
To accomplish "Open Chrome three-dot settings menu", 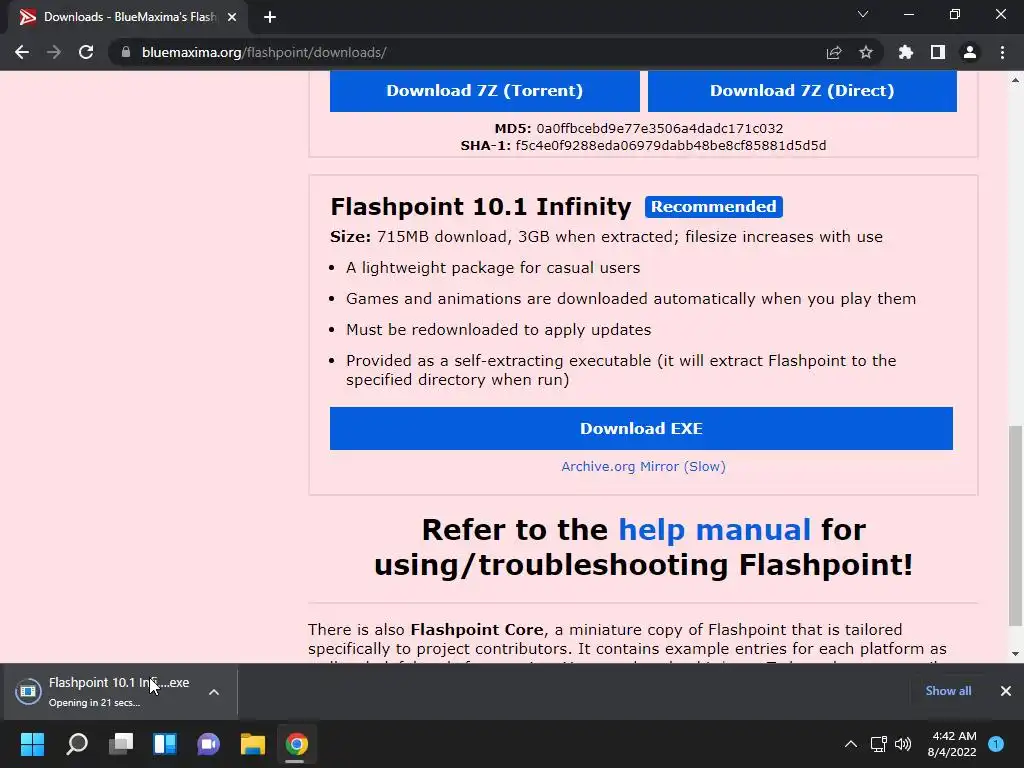I will coord(1002,52).
